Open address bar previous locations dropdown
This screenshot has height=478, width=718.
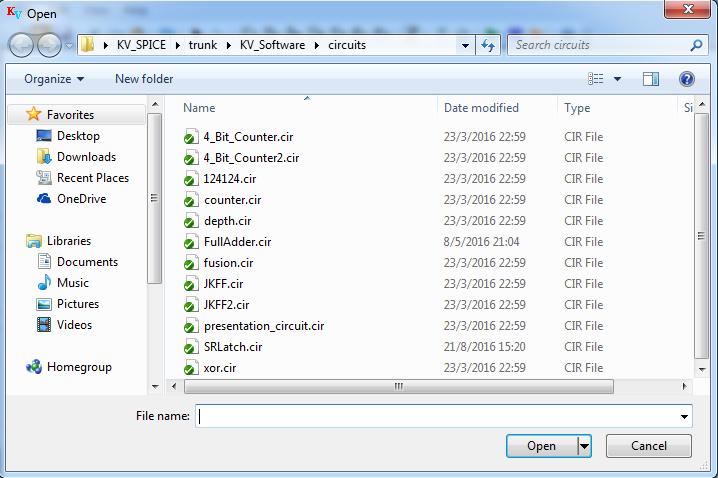point(465,45)
